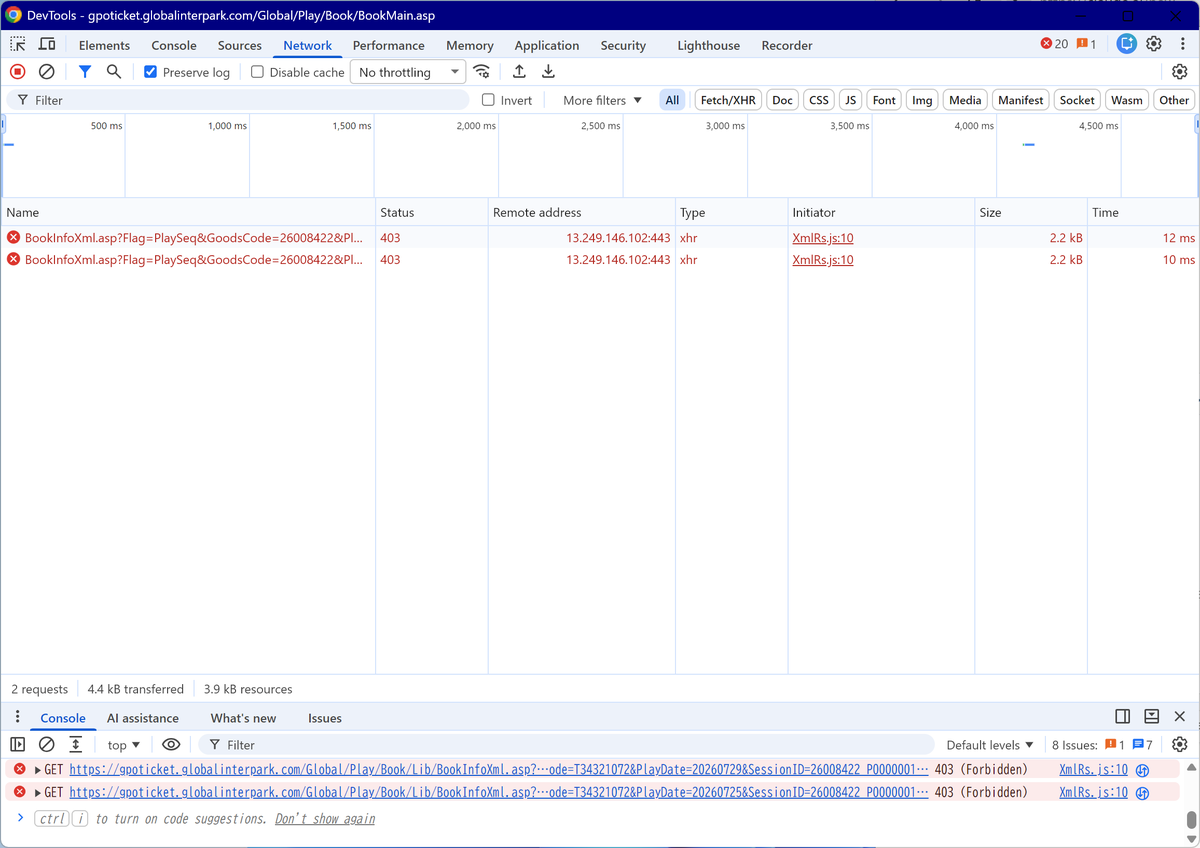The image size is (1200, 848).
Task: Click the 20 errors counter badge
Action: pos(1054,44)
